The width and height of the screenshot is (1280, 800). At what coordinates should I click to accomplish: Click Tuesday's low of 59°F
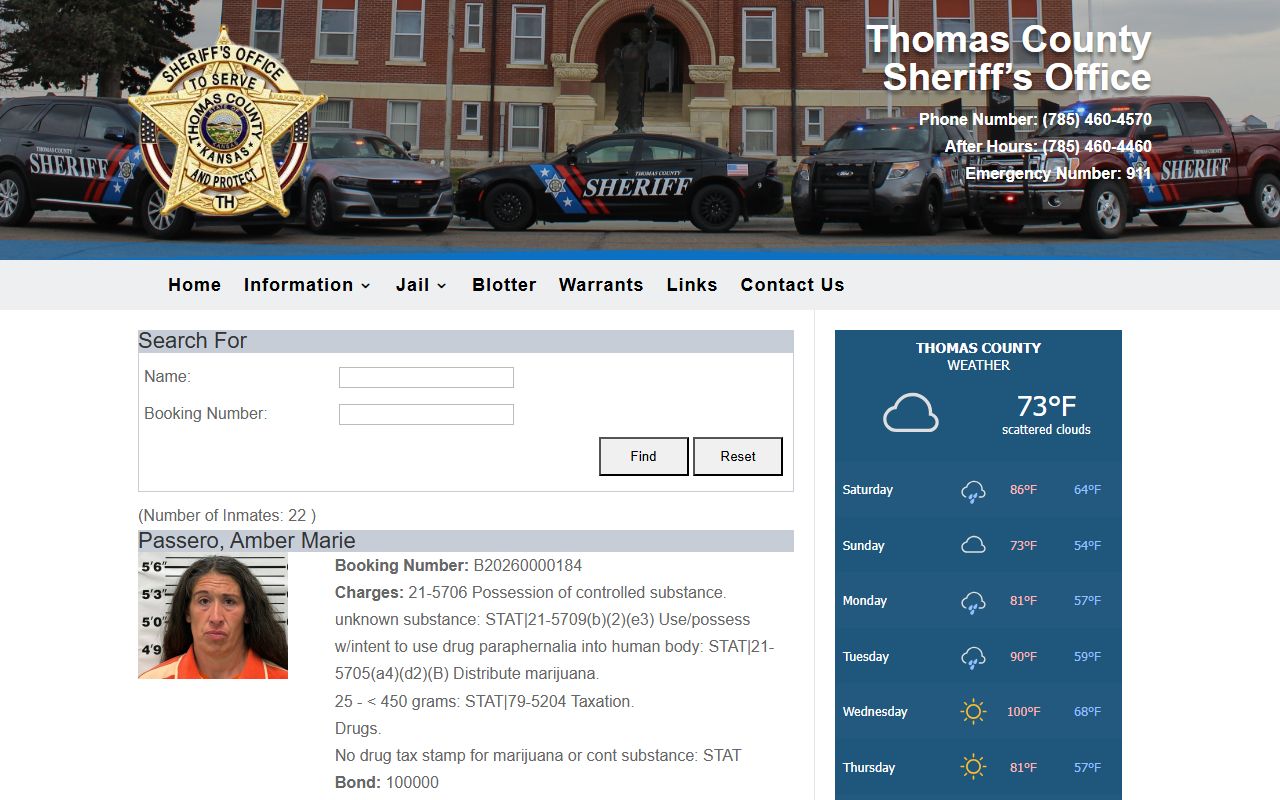pyautogui.click(x=1087, y=657)
